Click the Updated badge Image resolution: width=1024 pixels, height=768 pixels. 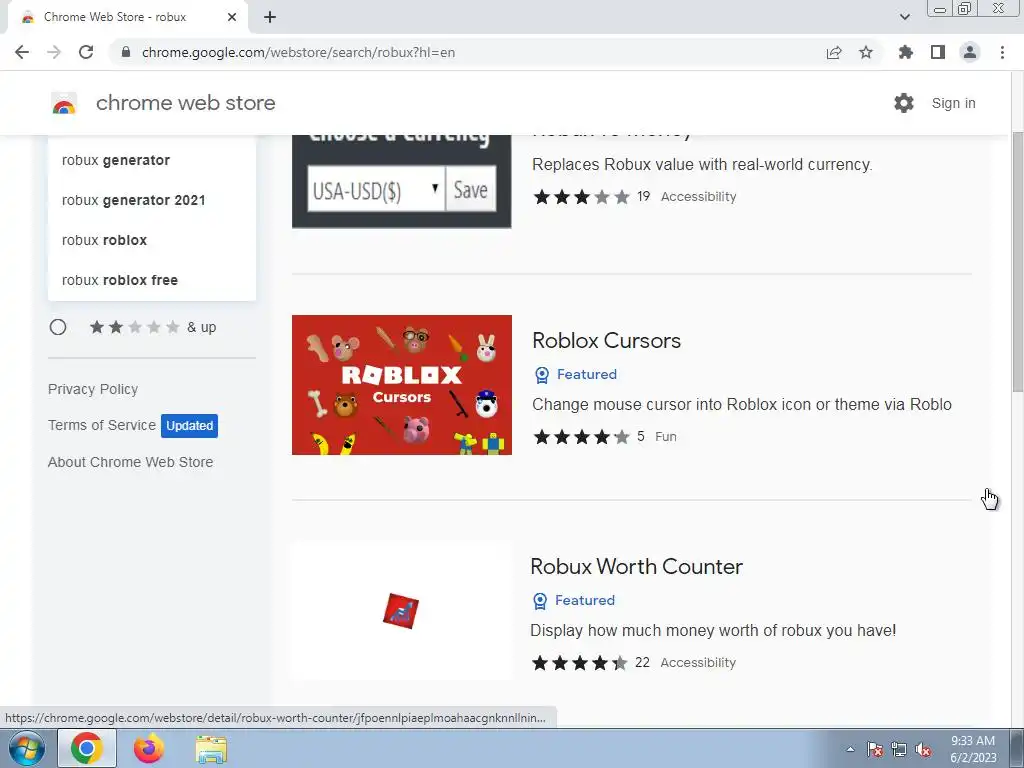(189, 426)
